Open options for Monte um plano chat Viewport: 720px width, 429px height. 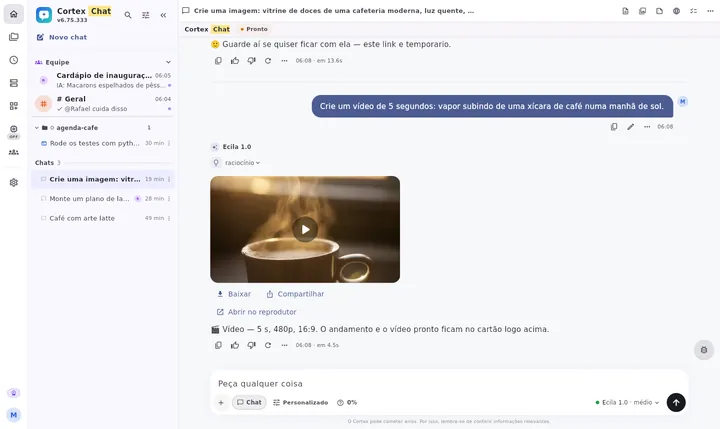[x=169, y=199]
